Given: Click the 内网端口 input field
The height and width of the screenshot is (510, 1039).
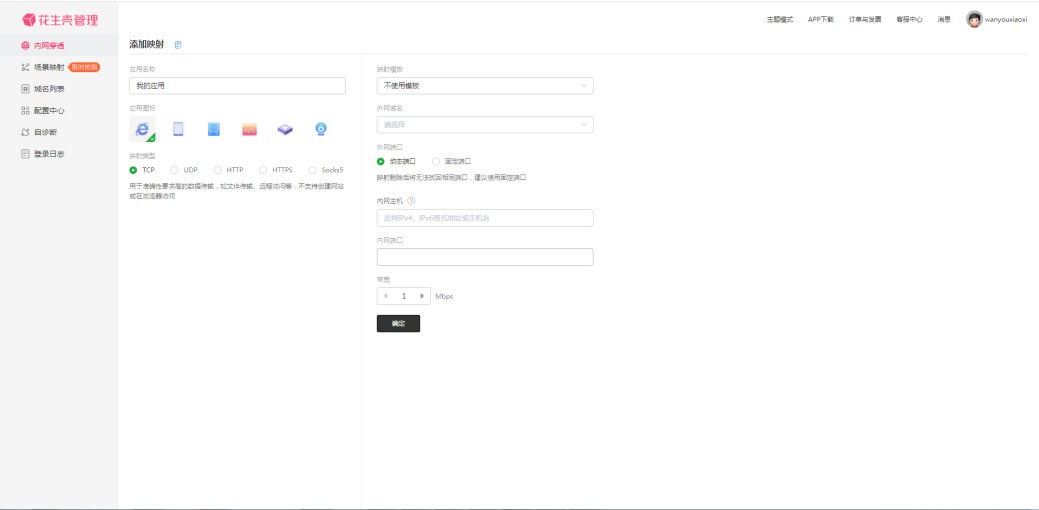Looking at the screenshot, I should (x=484, y=257).
